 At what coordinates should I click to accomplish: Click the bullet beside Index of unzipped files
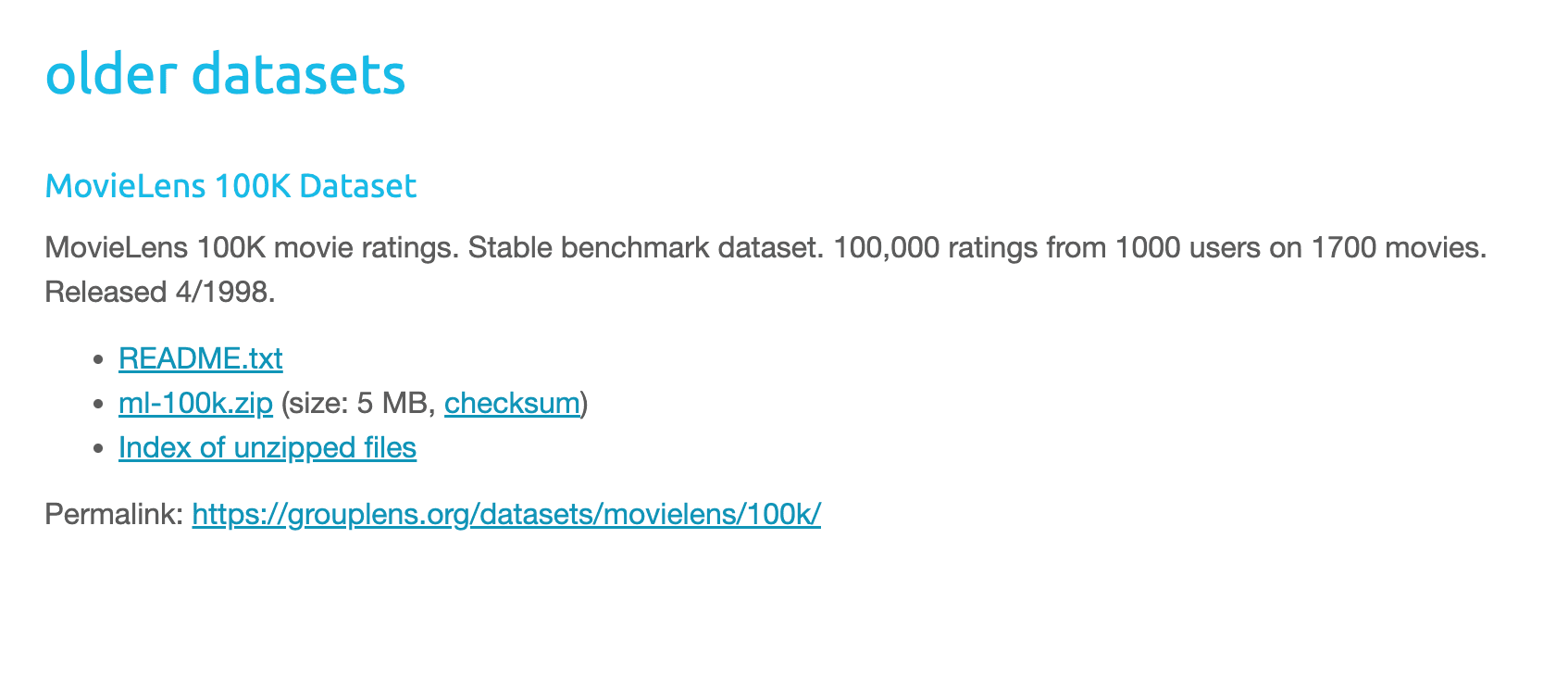click(x=99, y=448)
